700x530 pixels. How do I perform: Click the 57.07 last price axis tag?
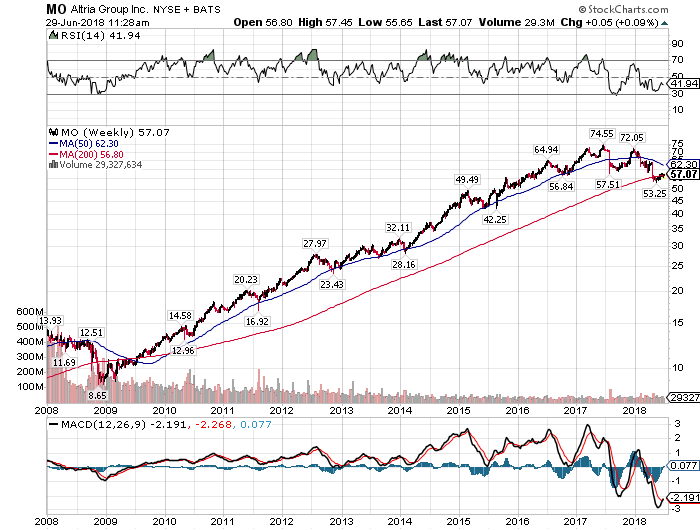684,174
